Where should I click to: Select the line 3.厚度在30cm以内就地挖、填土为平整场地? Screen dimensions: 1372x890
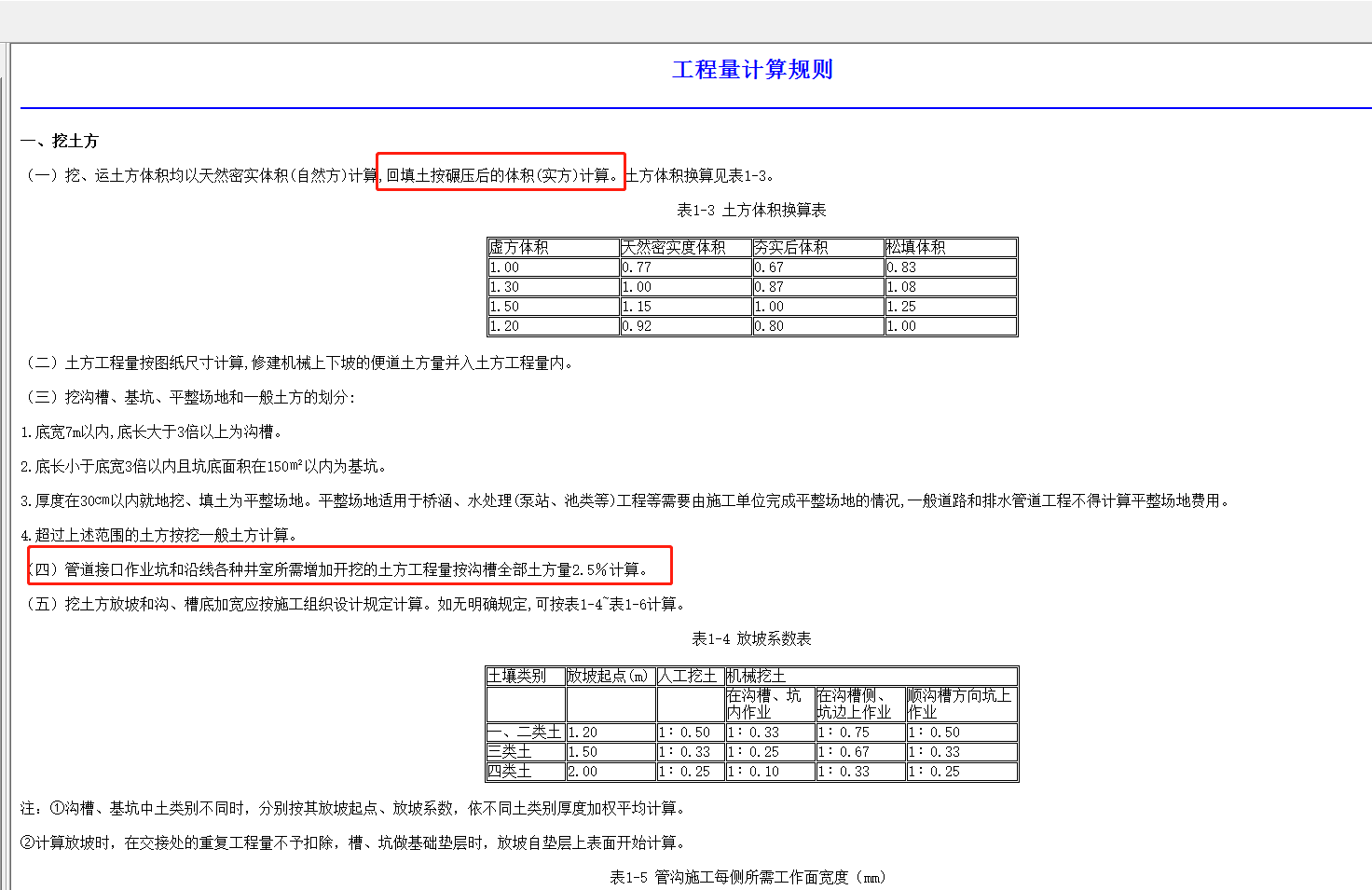coord(626,500)
